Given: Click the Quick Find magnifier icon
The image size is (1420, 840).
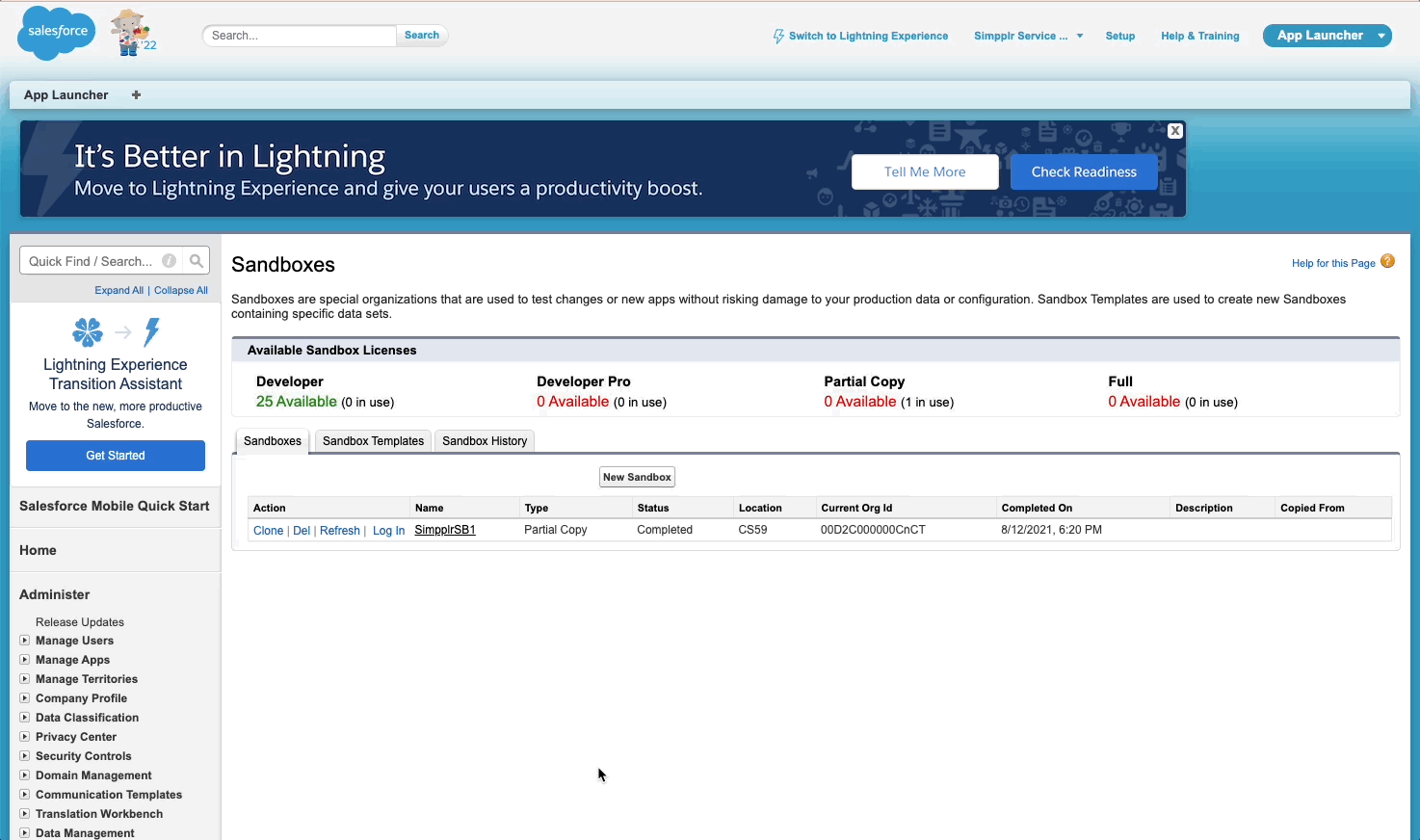Looking at the screenshot, I should (197, 261).
